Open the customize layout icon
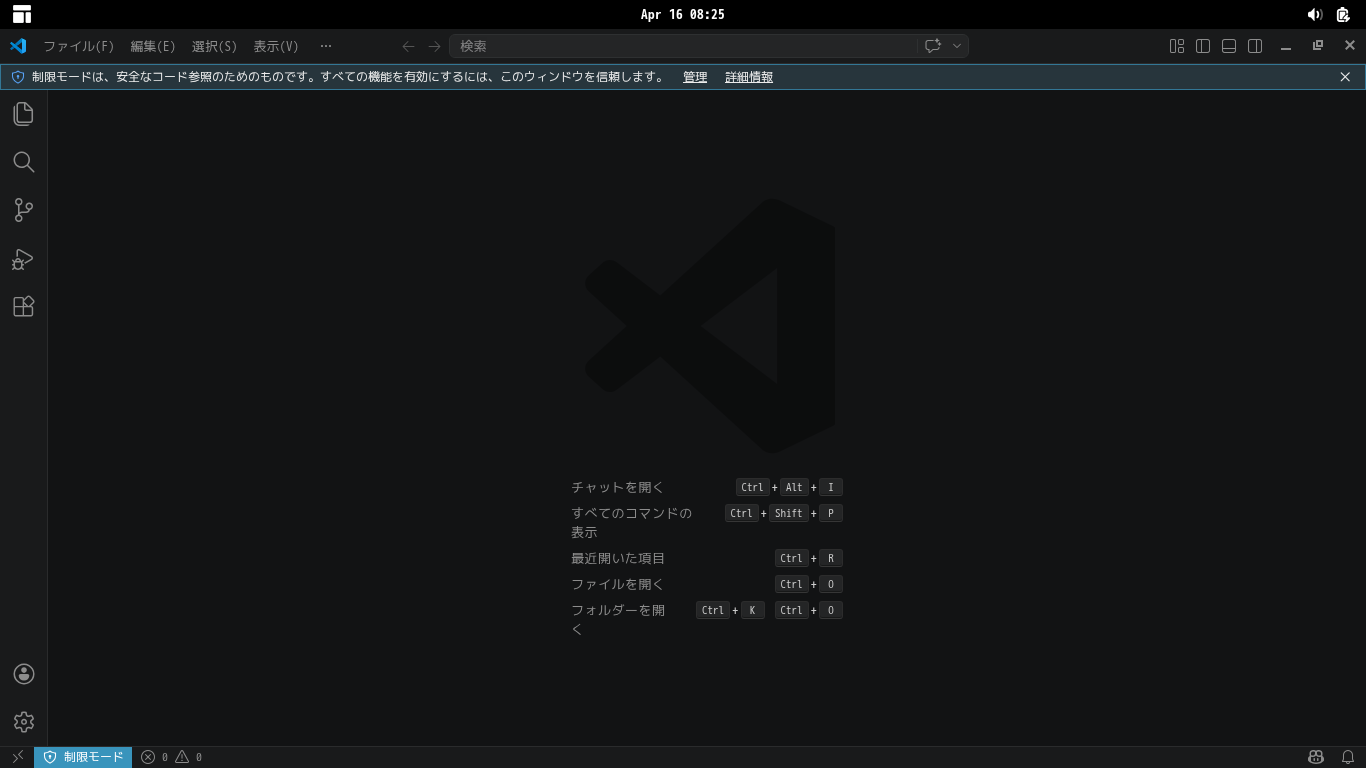 coord(1177,46)
